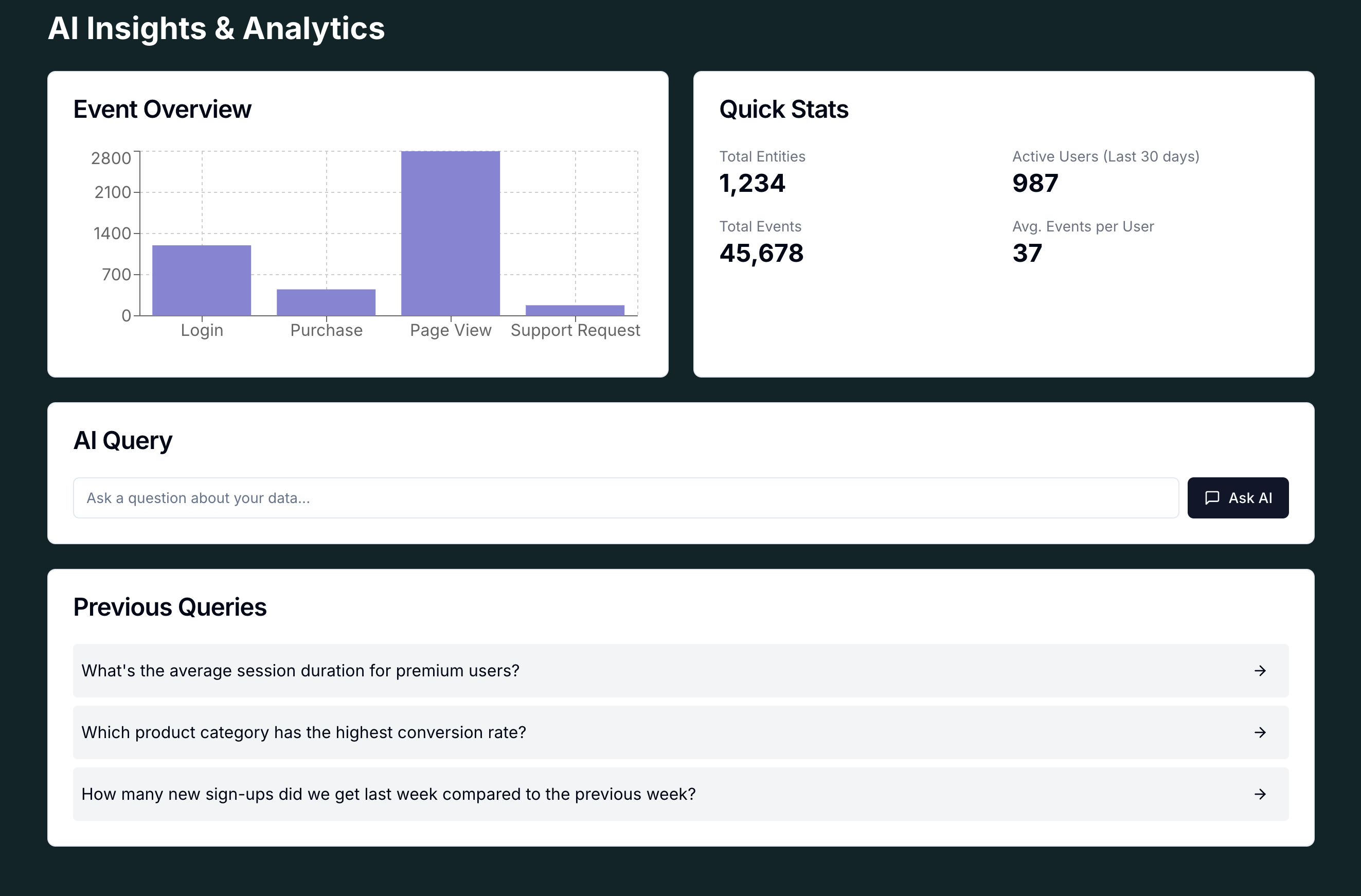Click arrow icon beside conversion rate query
The width and height of the screenshot is (1361, 896).
tap(1260, 732)
